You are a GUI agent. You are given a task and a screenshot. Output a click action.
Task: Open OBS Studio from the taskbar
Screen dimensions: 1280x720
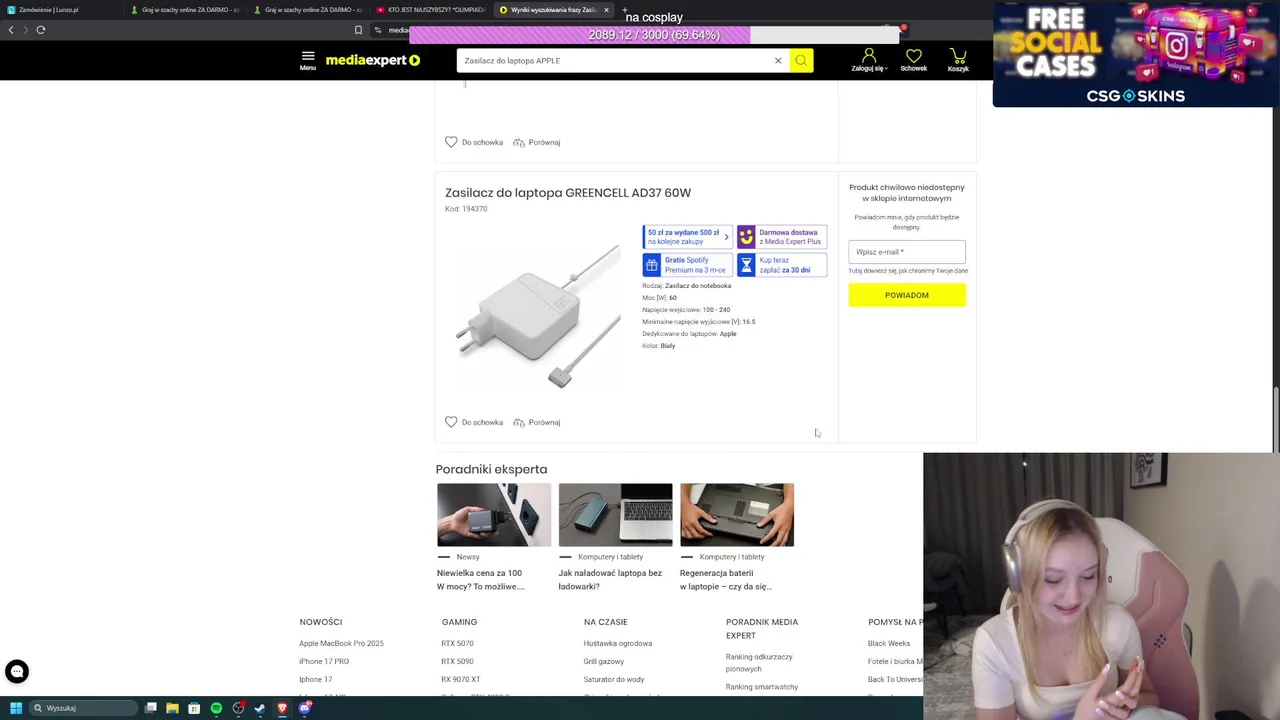click(x=238, y=708)
